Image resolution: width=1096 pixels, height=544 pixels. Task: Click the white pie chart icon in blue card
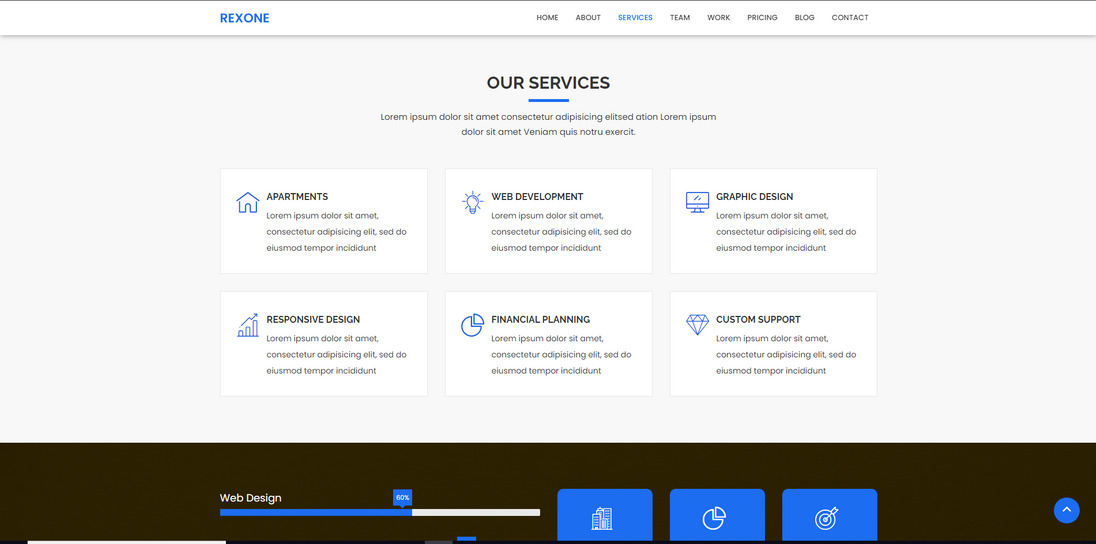[x=714, y=518]
